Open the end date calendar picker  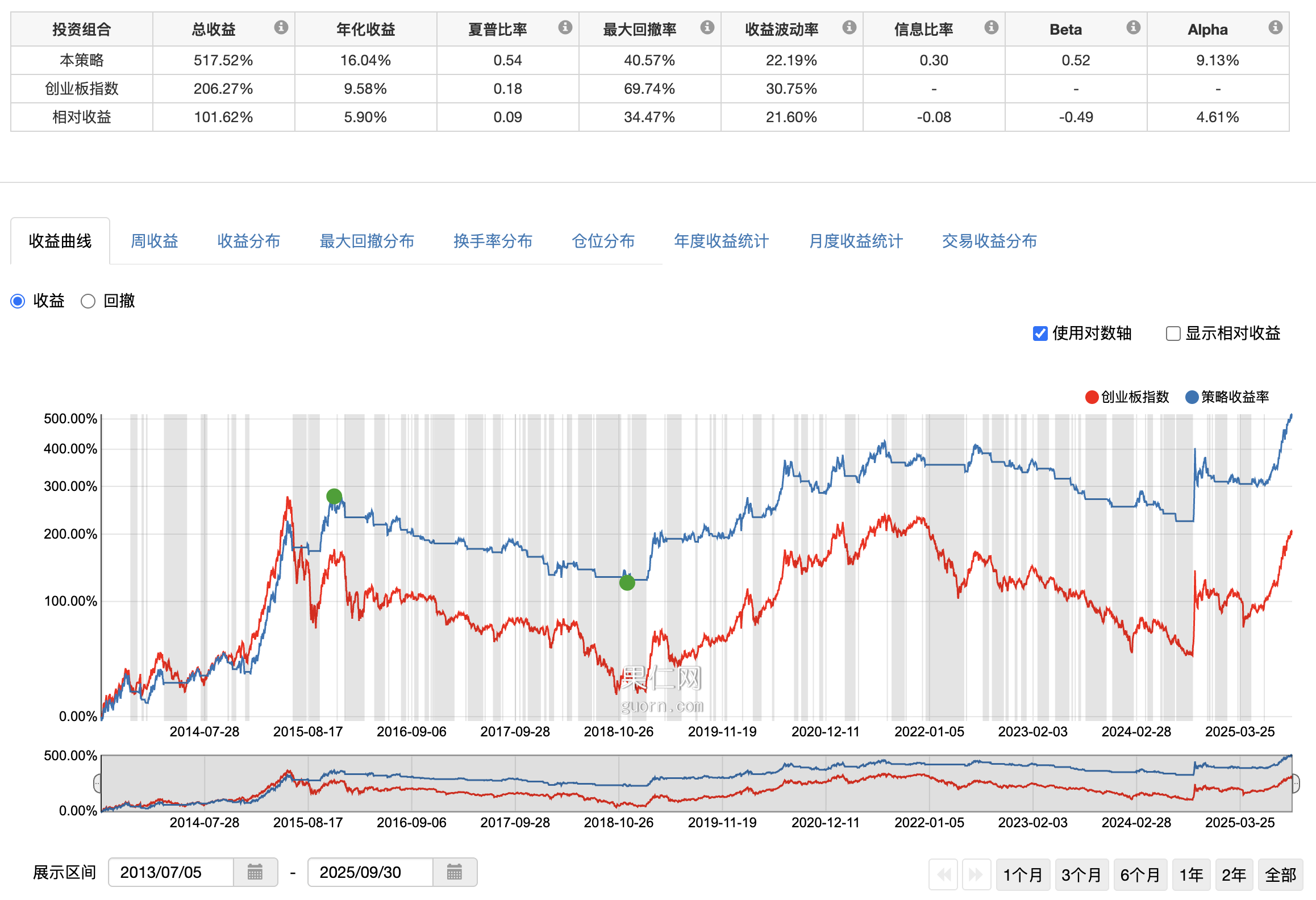[455, 872]
